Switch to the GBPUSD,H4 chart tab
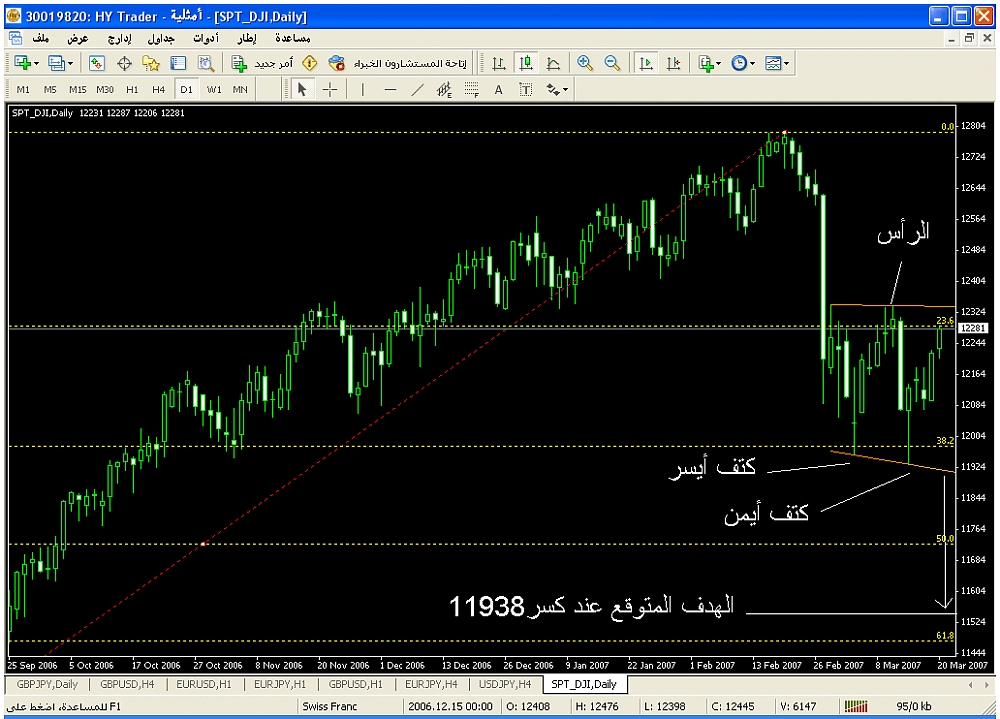Screen dimensions: 1000x719 [128, 685]
